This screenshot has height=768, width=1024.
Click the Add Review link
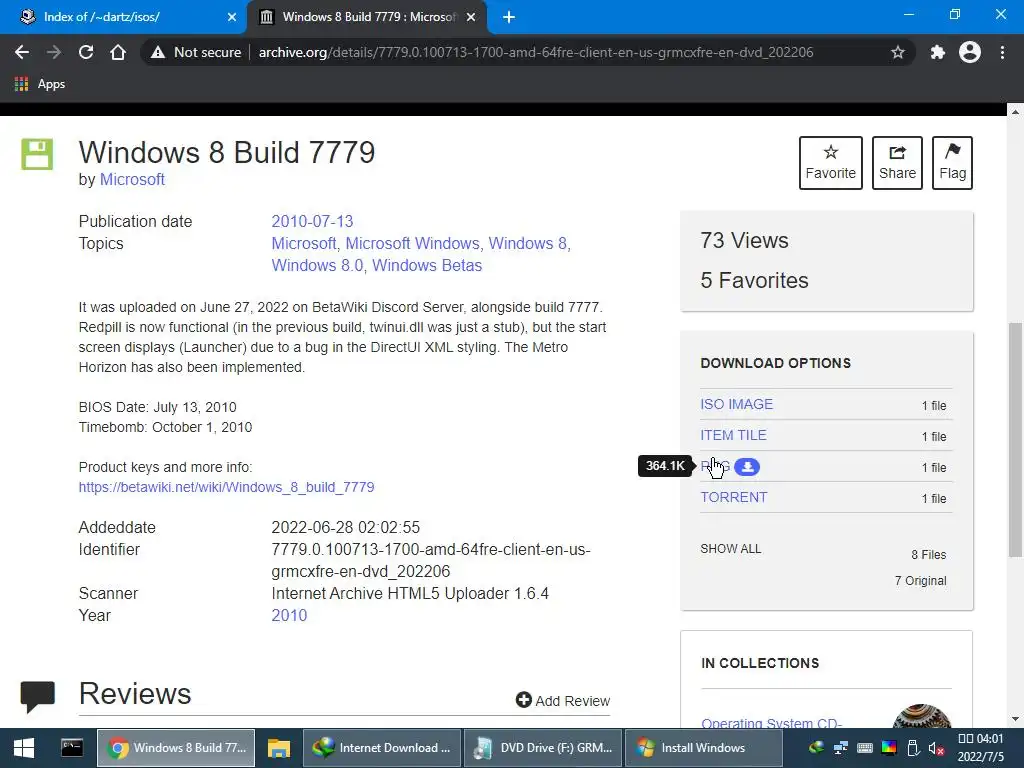563,700
